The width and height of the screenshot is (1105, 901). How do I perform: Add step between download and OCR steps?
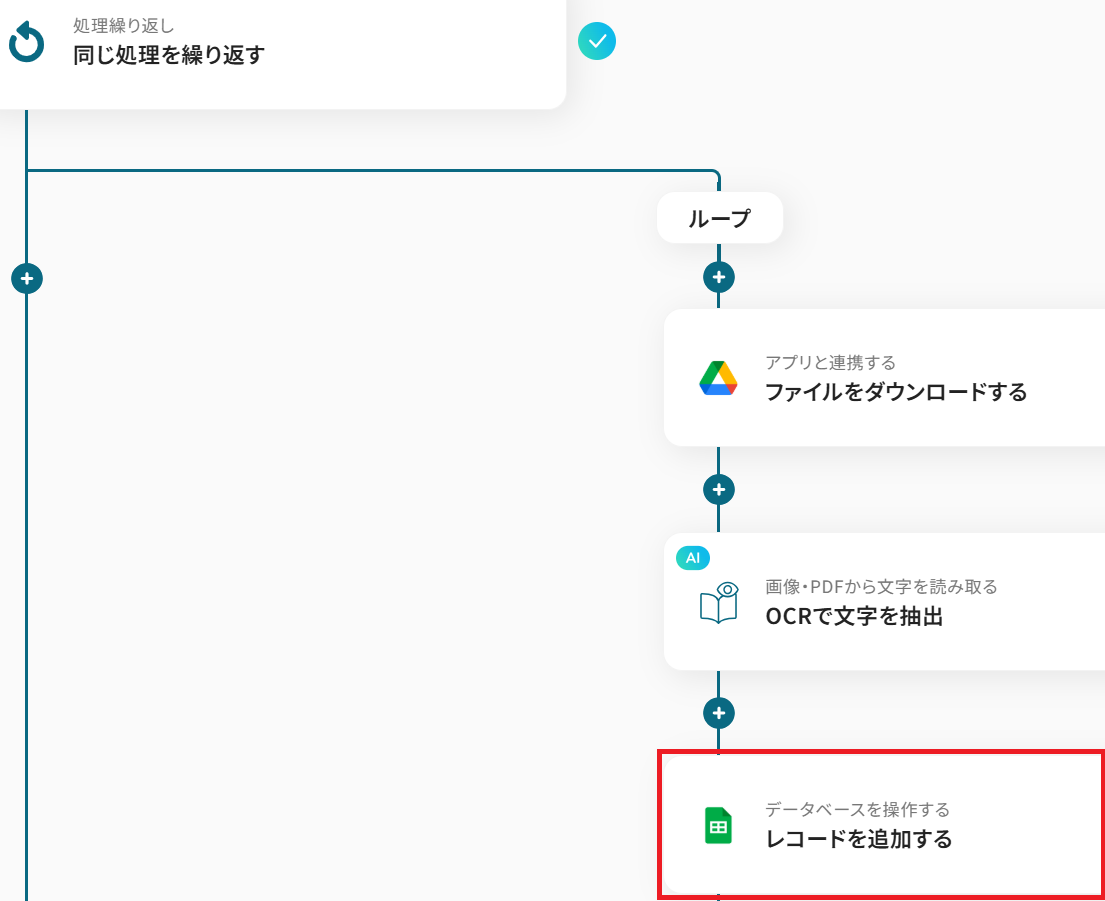coord(719,490)
